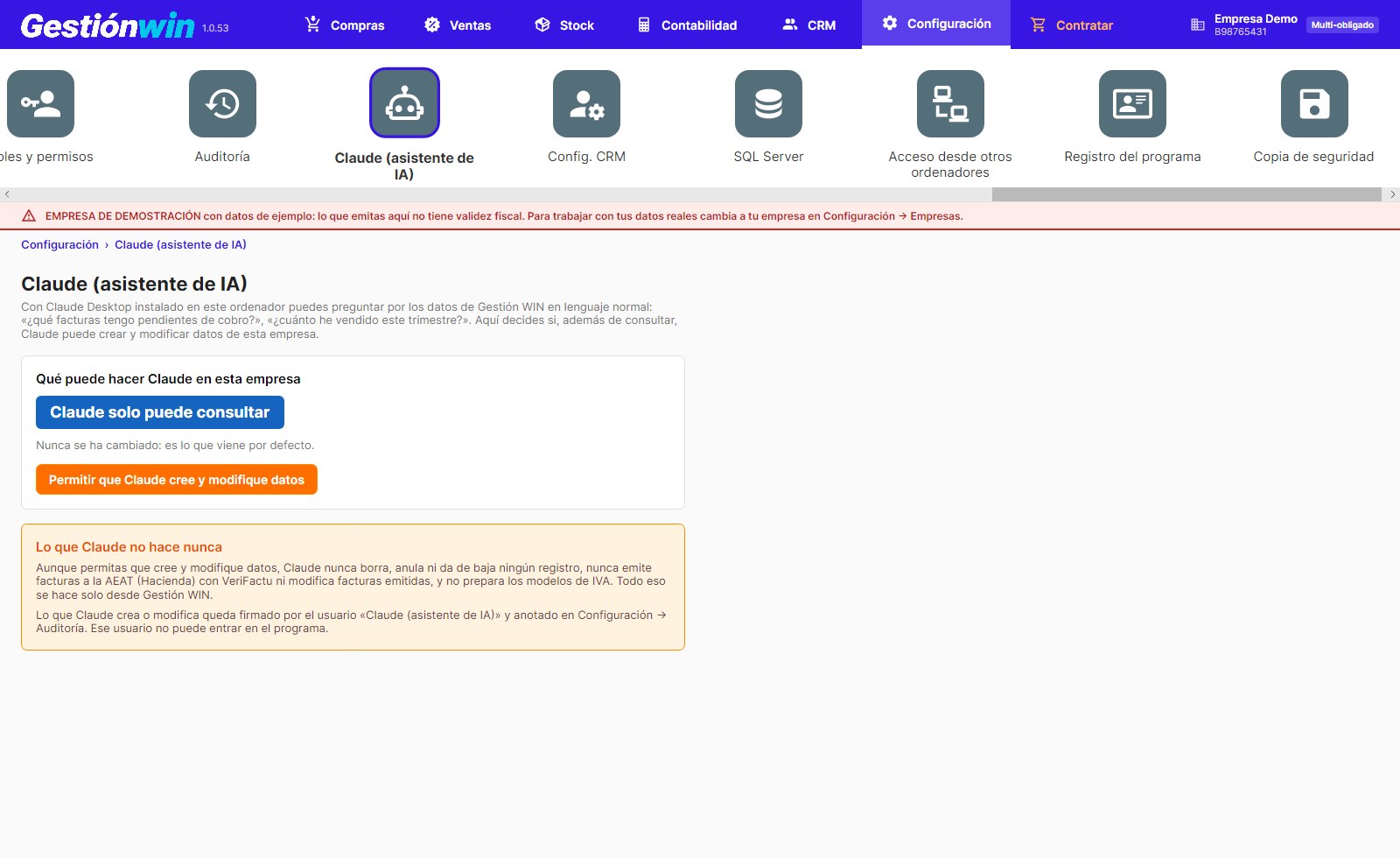Open the Stock menu
Screen dimensions: 1400x858
563,25
